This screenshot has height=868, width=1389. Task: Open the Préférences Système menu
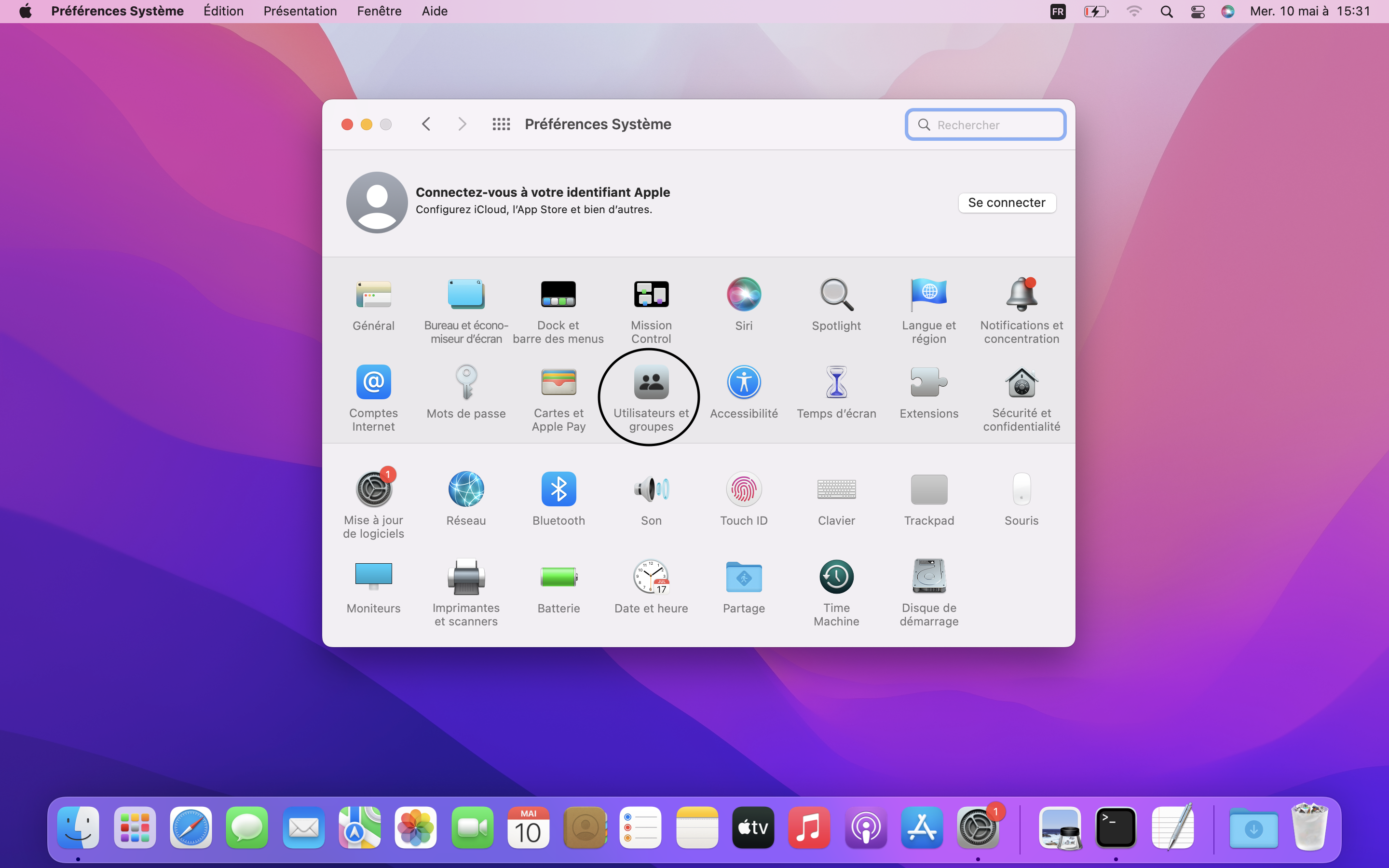117,12
